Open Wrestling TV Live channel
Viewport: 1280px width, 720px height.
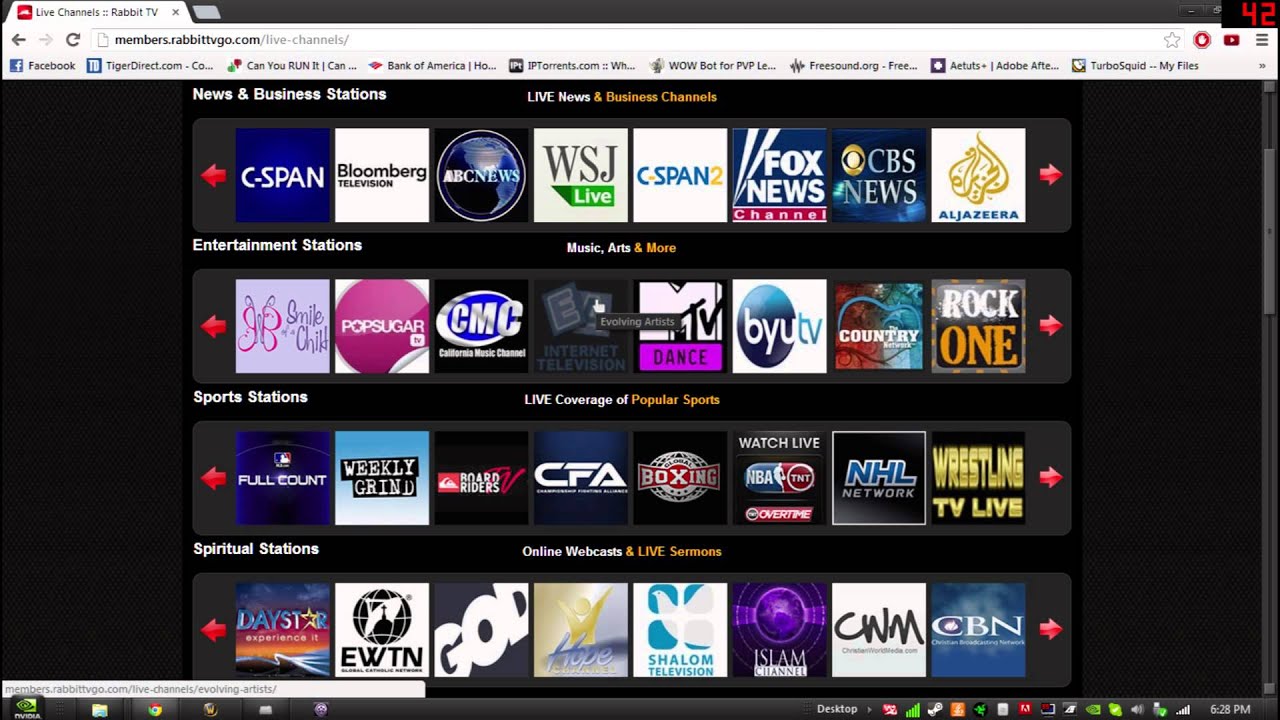[x=978, y=478]
